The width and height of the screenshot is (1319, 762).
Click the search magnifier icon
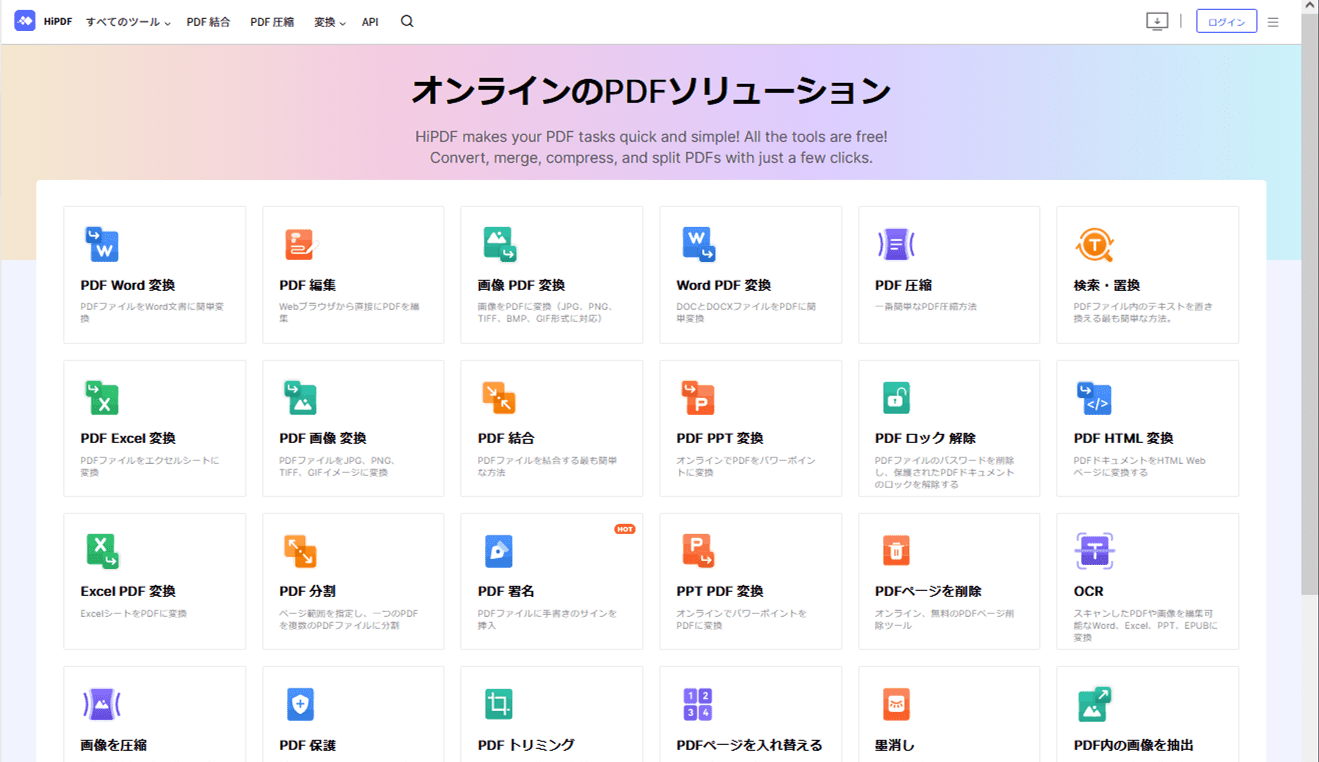point(407,21)
